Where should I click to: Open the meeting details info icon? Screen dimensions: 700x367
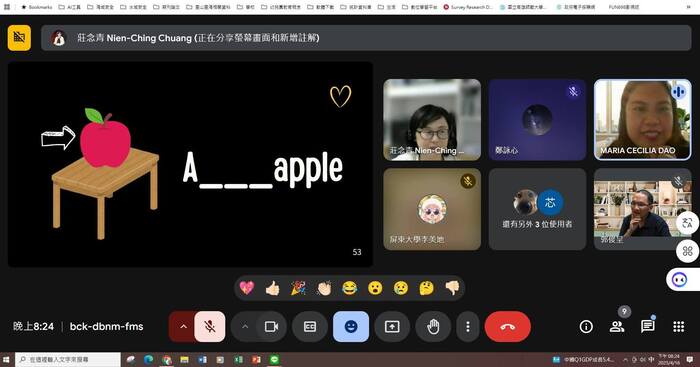[x=586, y=327]
